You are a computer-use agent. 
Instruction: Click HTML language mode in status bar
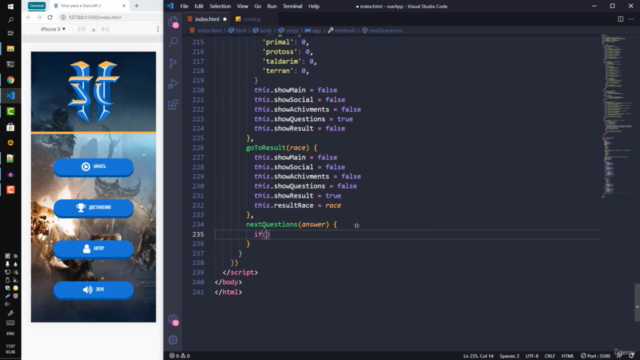click(x=568, y=356)
